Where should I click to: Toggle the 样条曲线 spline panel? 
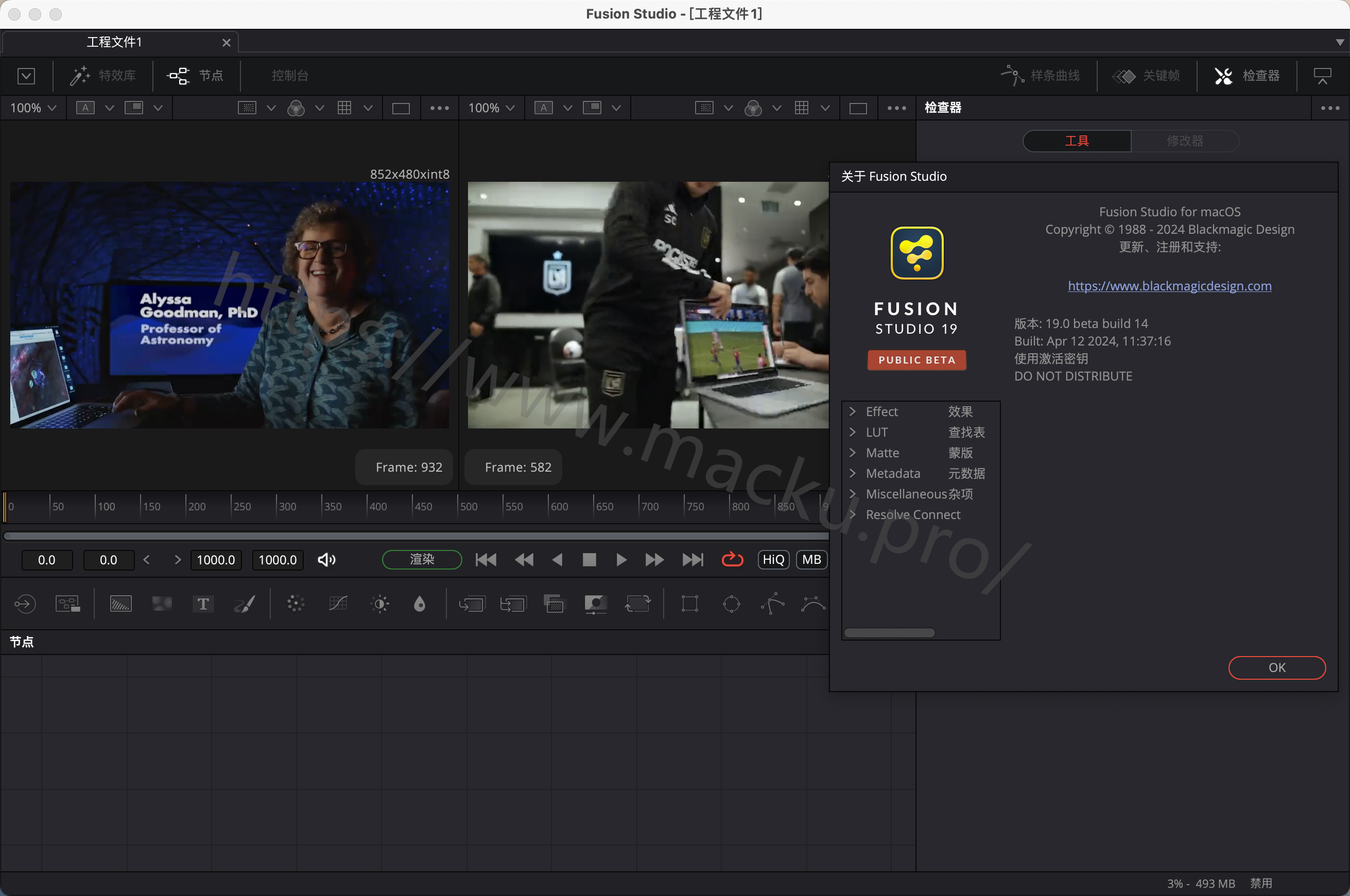[x=1041, y=75]
